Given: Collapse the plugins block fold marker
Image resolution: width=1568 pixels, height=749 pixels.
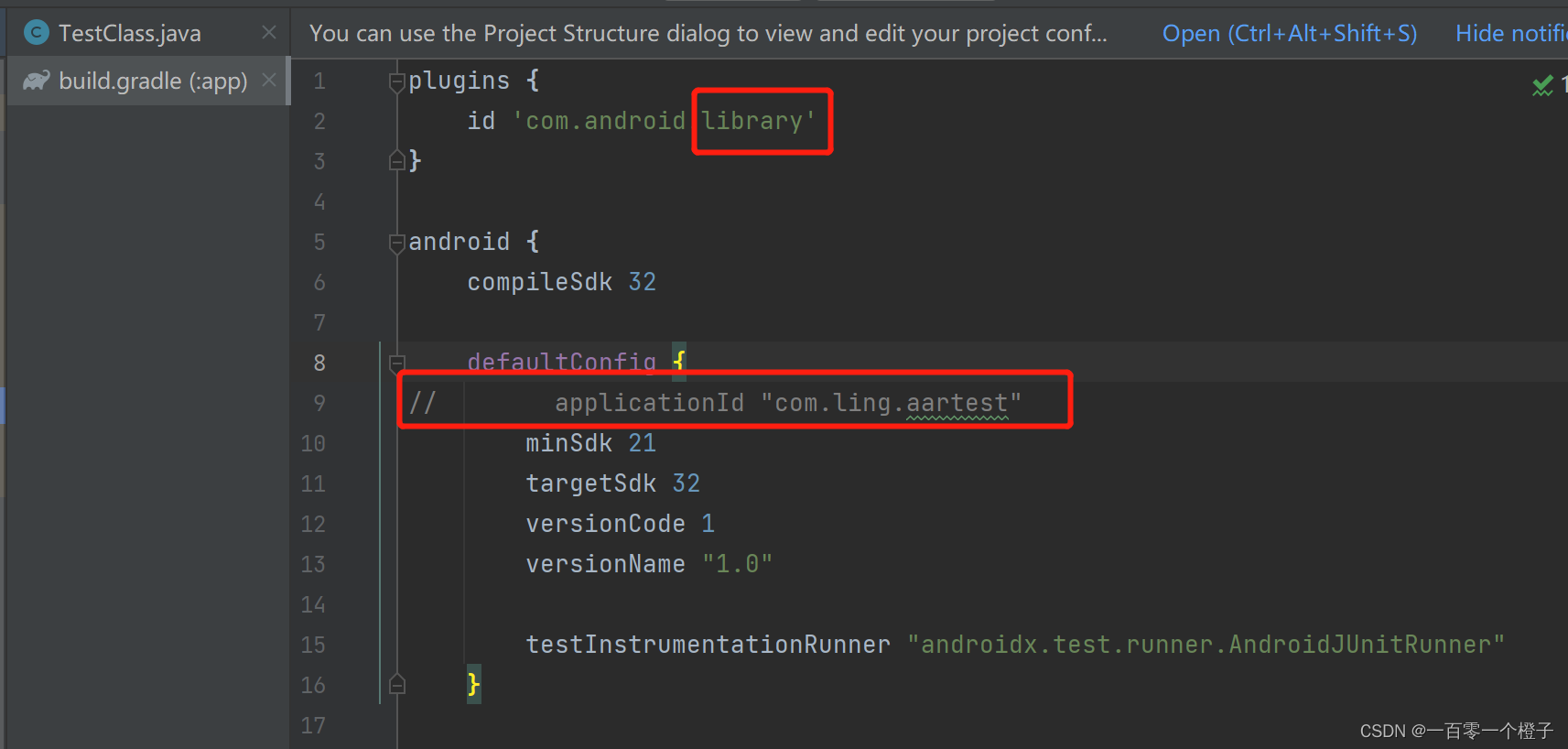Looking at the screenshot, I should pos(397,82).
